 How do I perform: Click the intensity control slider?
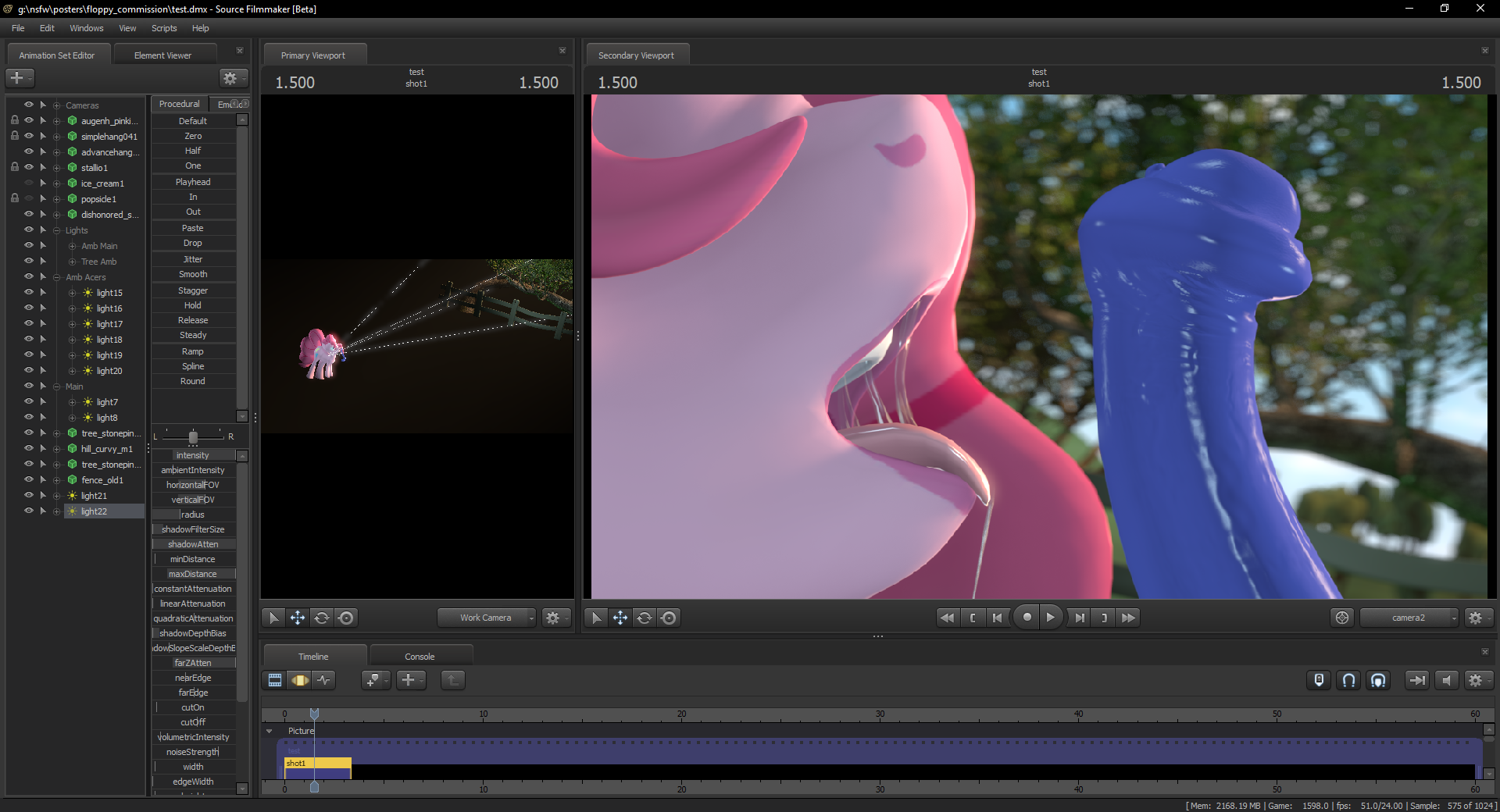click(193, 455)
